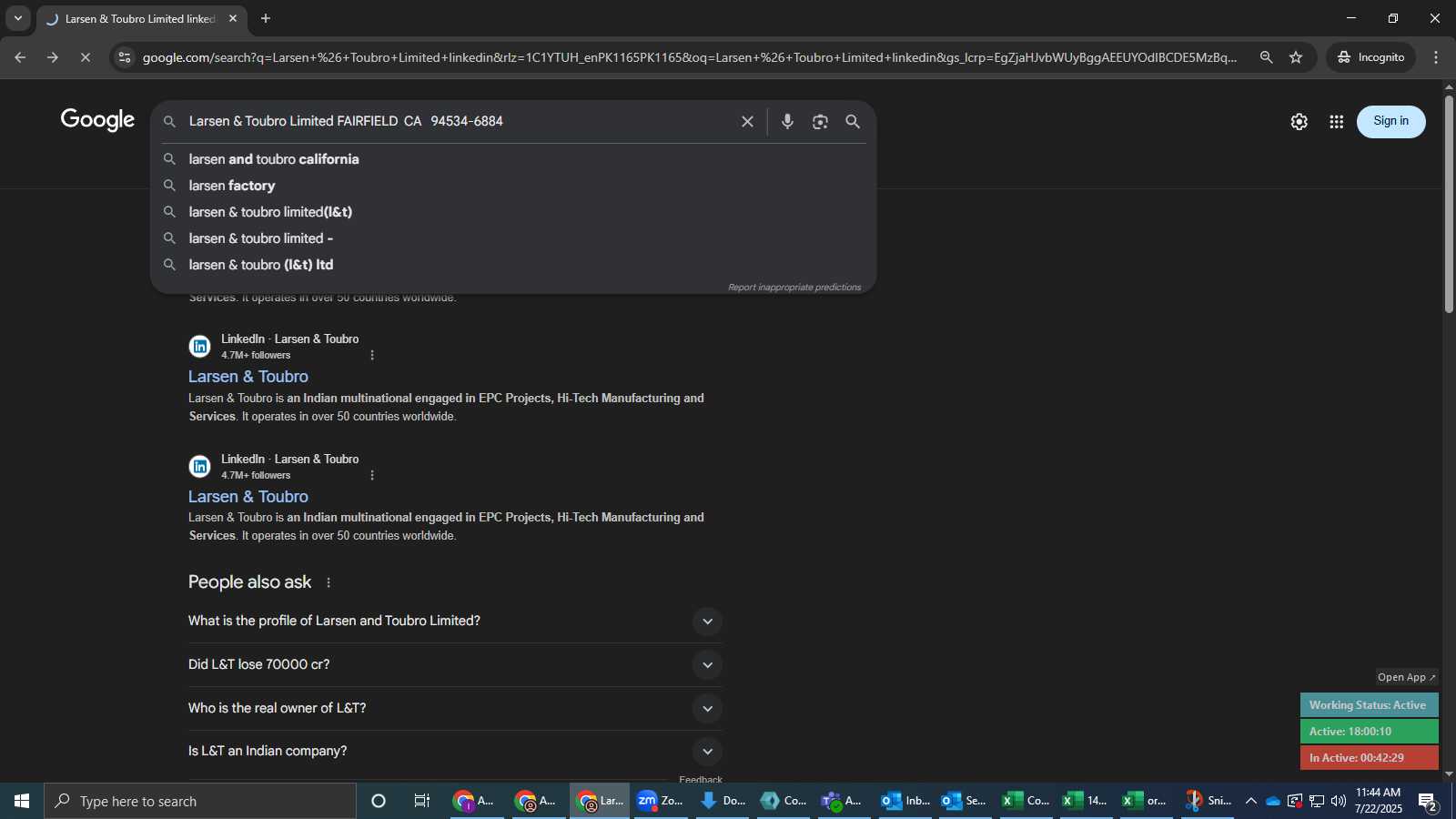This screenshot has height=819, width=1456.
Task: Submit search with magnifier button
Action: pos(853,121)
